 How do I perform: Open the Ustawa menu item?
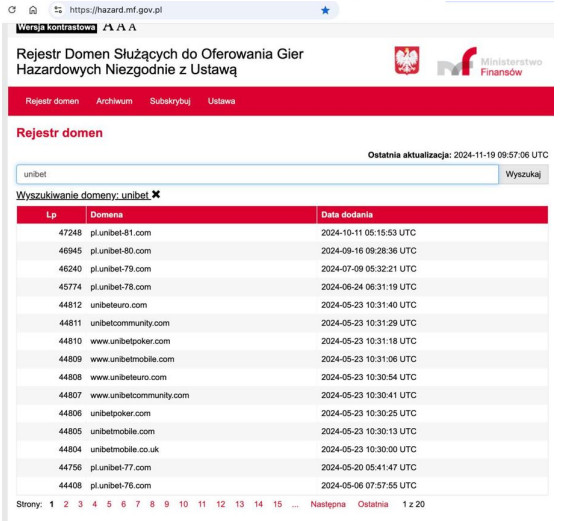222,101
